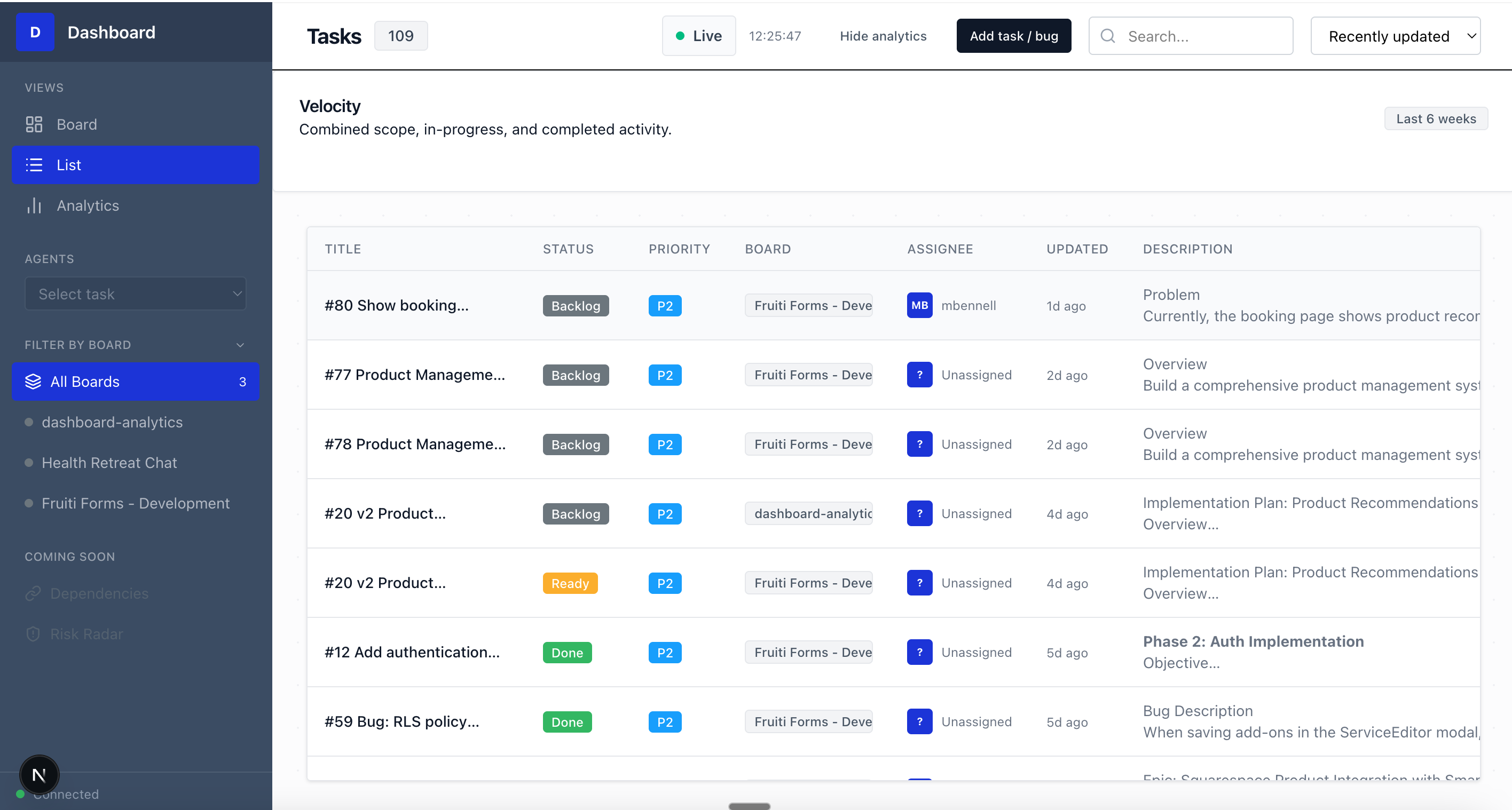Select Fruiti Forms - Development board

click(x=136, y=503)
